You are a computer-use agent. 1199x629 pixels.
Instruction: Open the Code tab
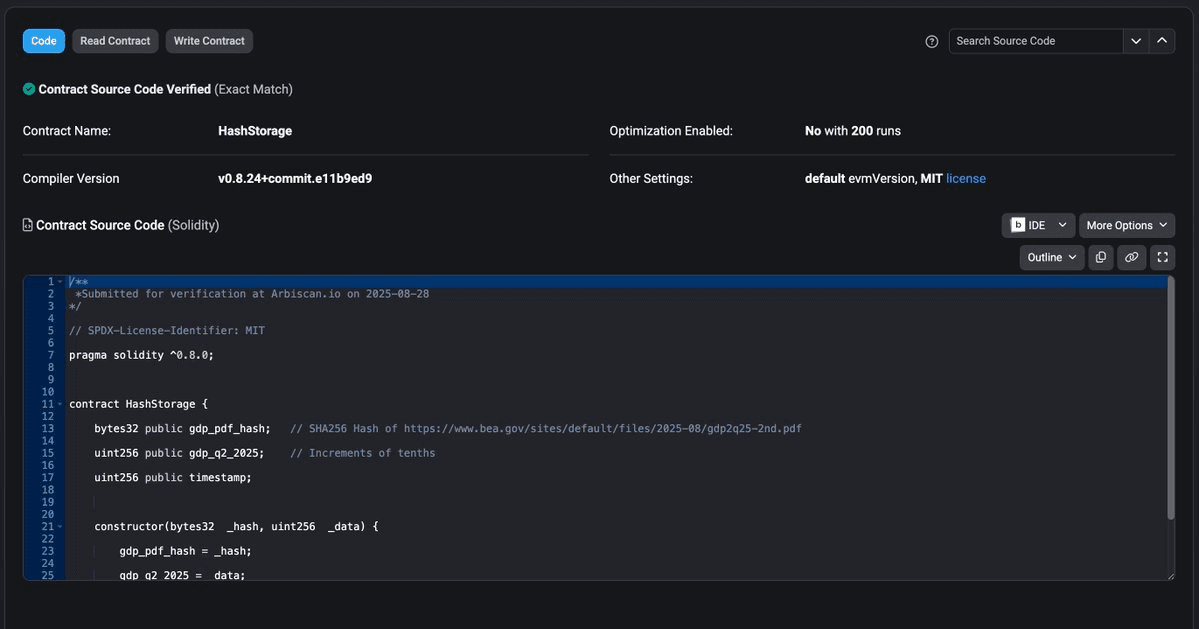[x=44, y=41]
